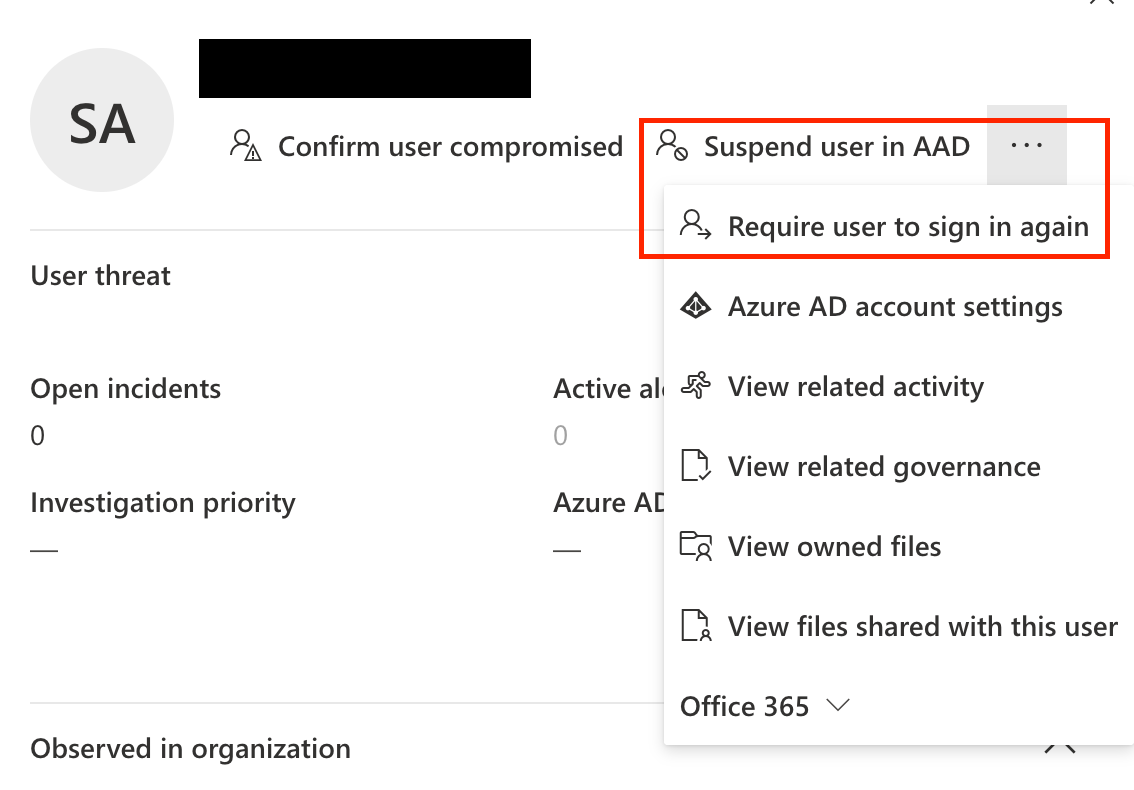The width and height of the screenshot is (1134, 790).
Task: Collapse the Observed in organization section
Action: [x=1061, y=748]
